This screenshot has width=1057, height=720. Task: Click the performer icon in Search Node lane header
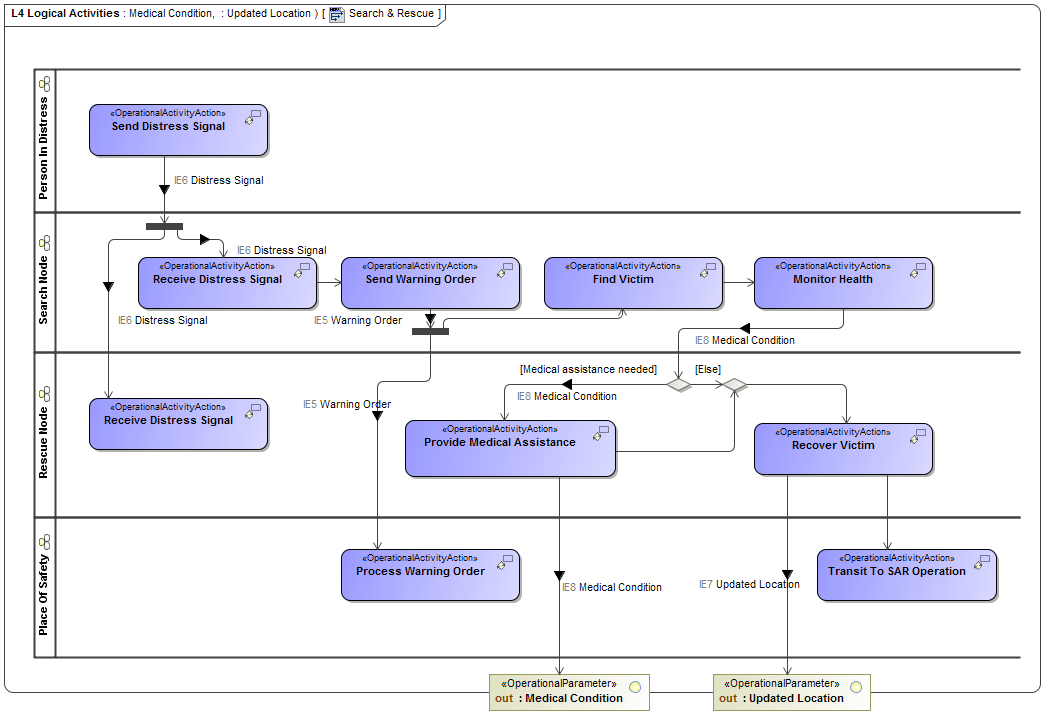tap(43, 243)
